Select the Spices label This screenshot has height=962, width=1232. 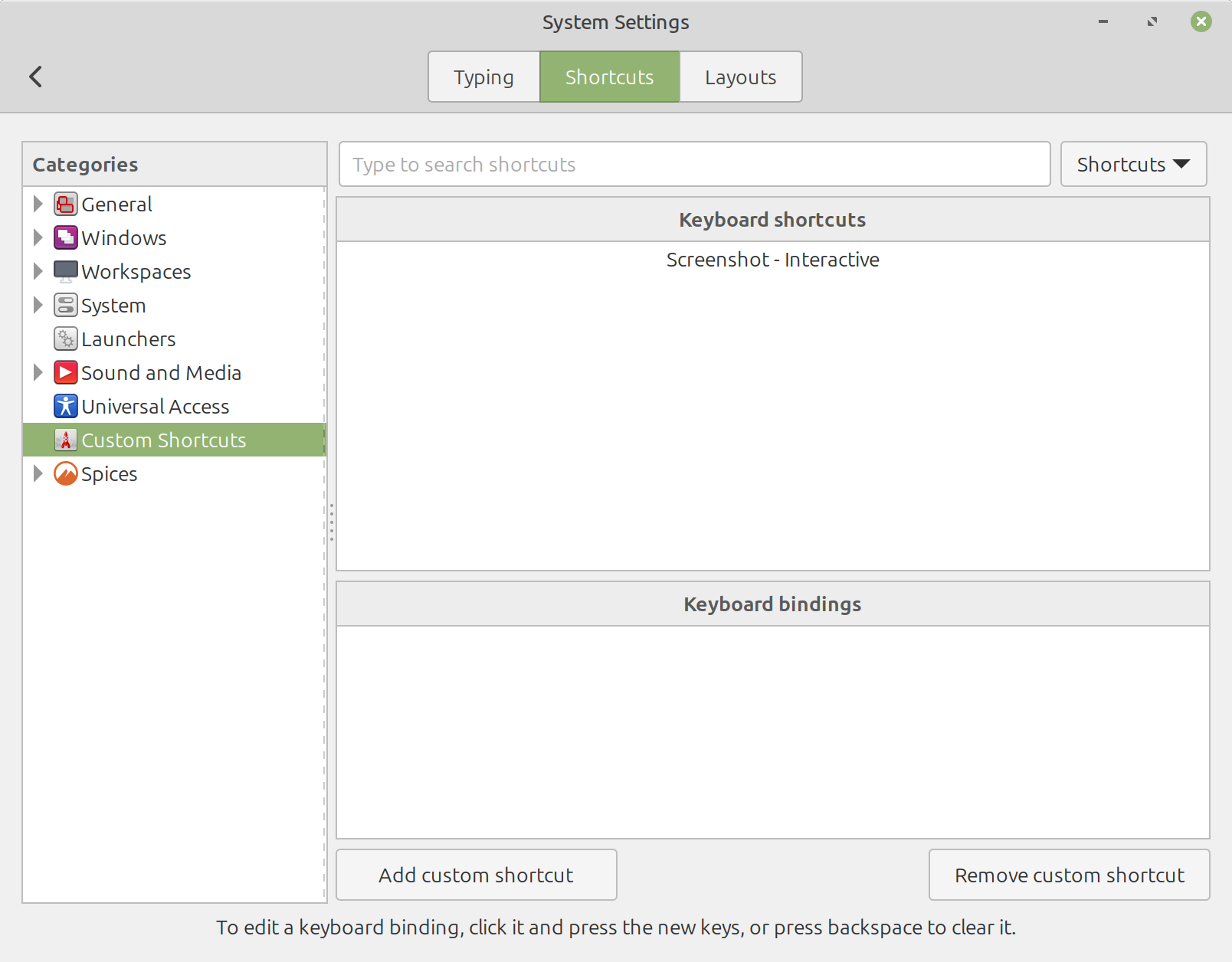pos(109,474)
